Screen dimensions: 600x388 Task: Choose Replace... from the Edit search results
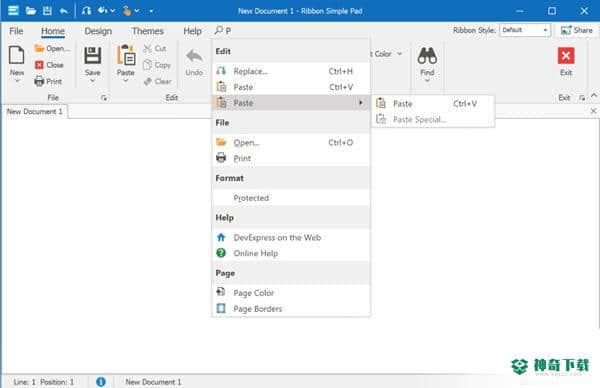(290, 71)
